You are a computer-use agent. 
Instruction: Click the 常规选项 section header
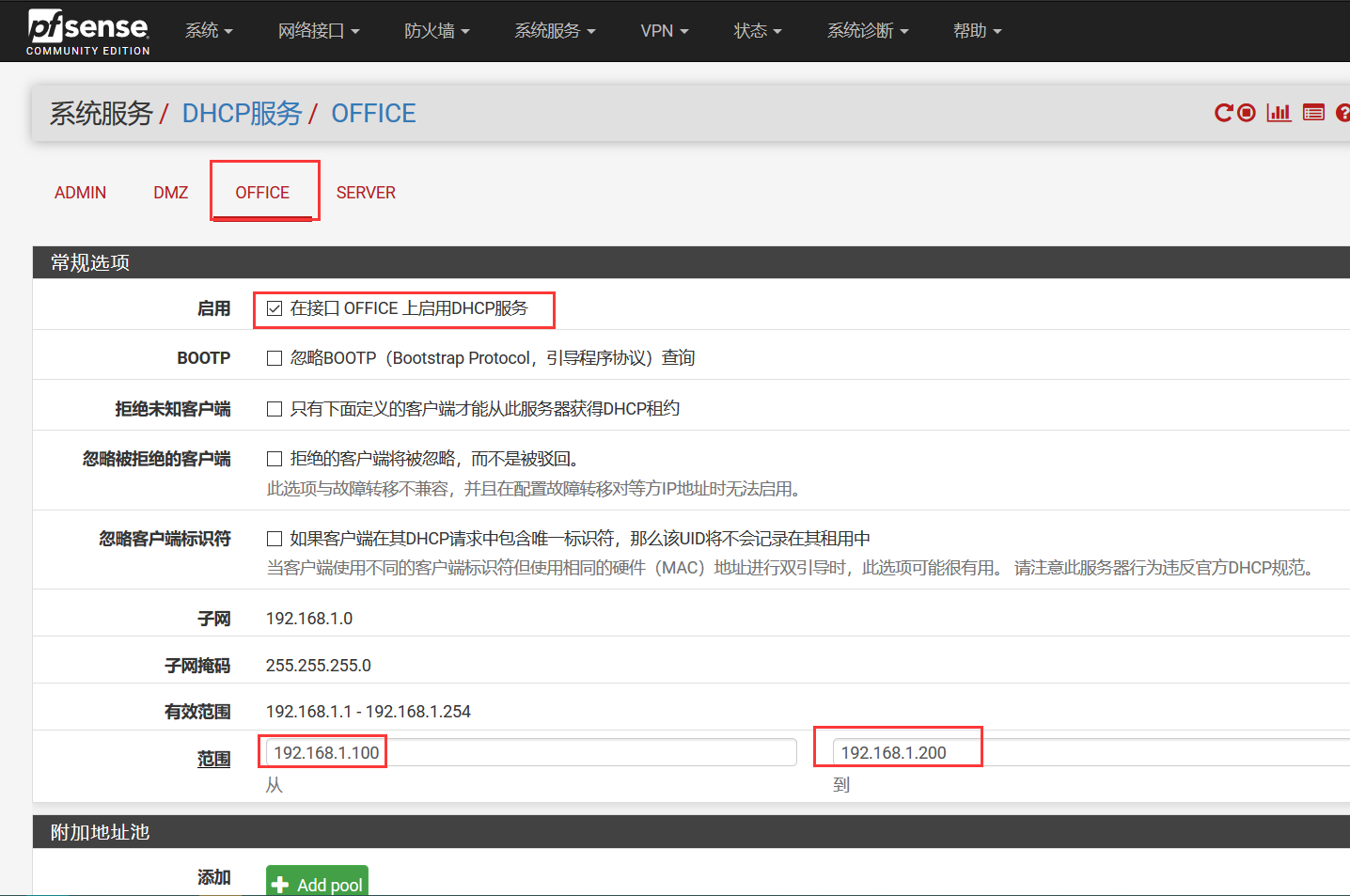tap(691, 262)
